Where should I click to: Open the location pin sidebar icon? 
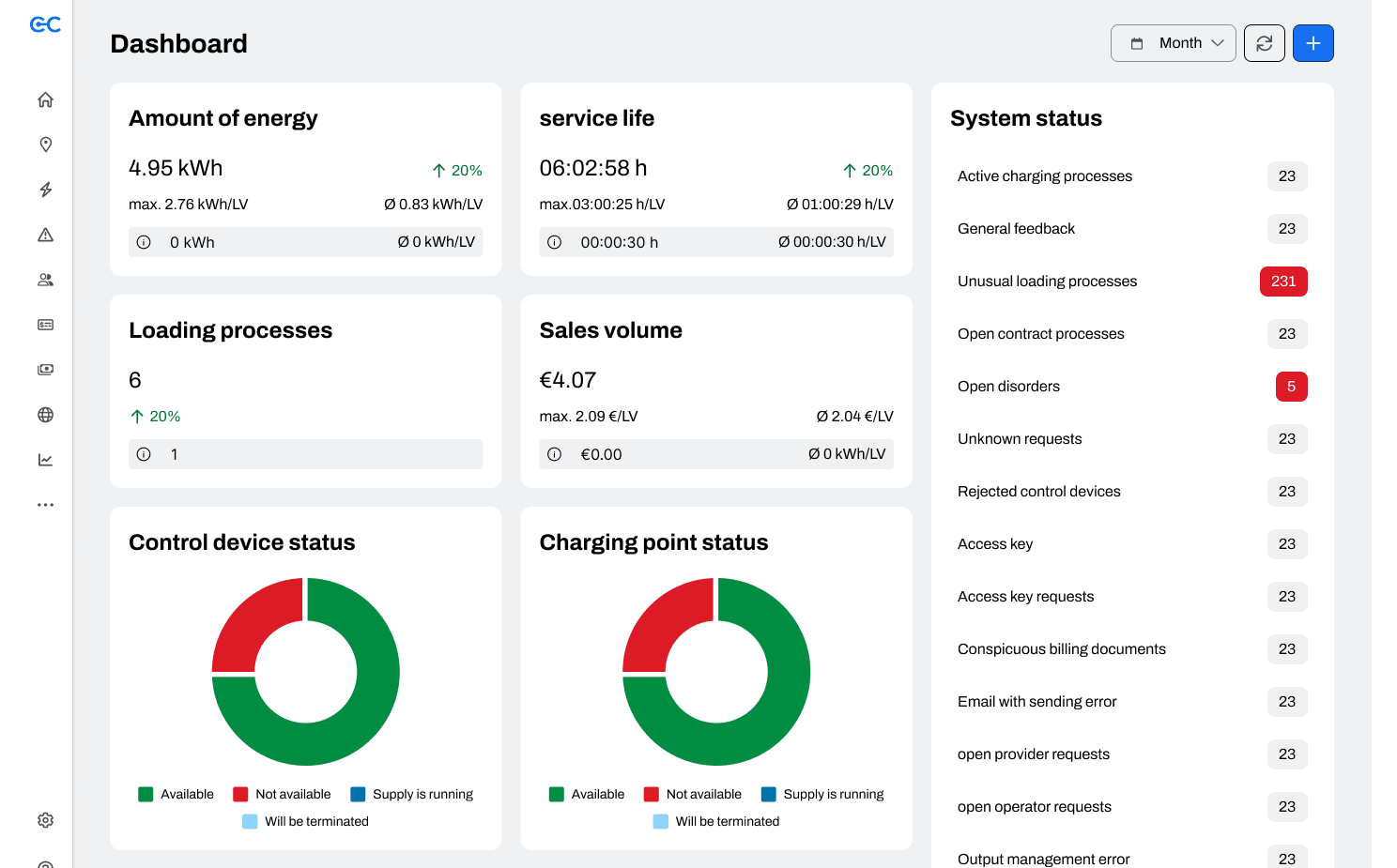coord(45,145)
